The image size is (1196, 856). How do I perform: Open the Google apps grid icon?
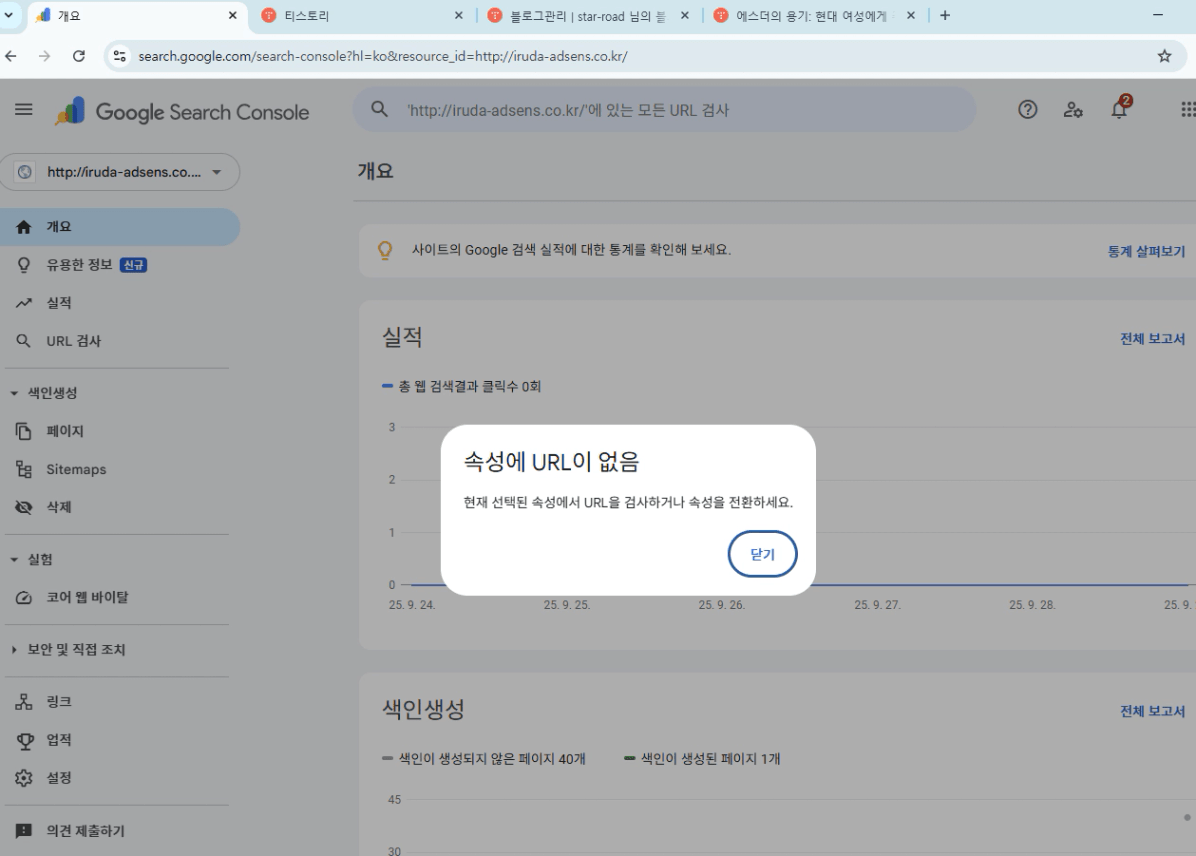pyautogui.click(x=1187, y=110)
